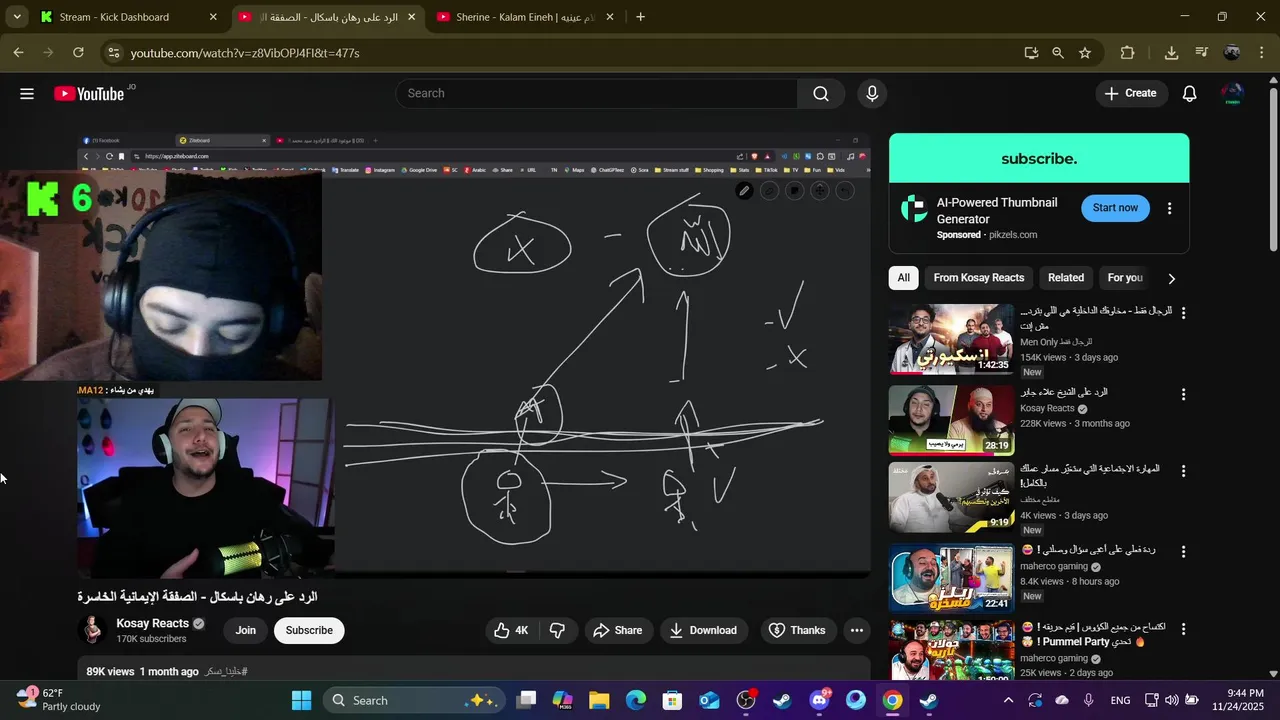Open the Chrome tab search dropdown
This screenshot has height=720, width=1280.
click(17, 17)
